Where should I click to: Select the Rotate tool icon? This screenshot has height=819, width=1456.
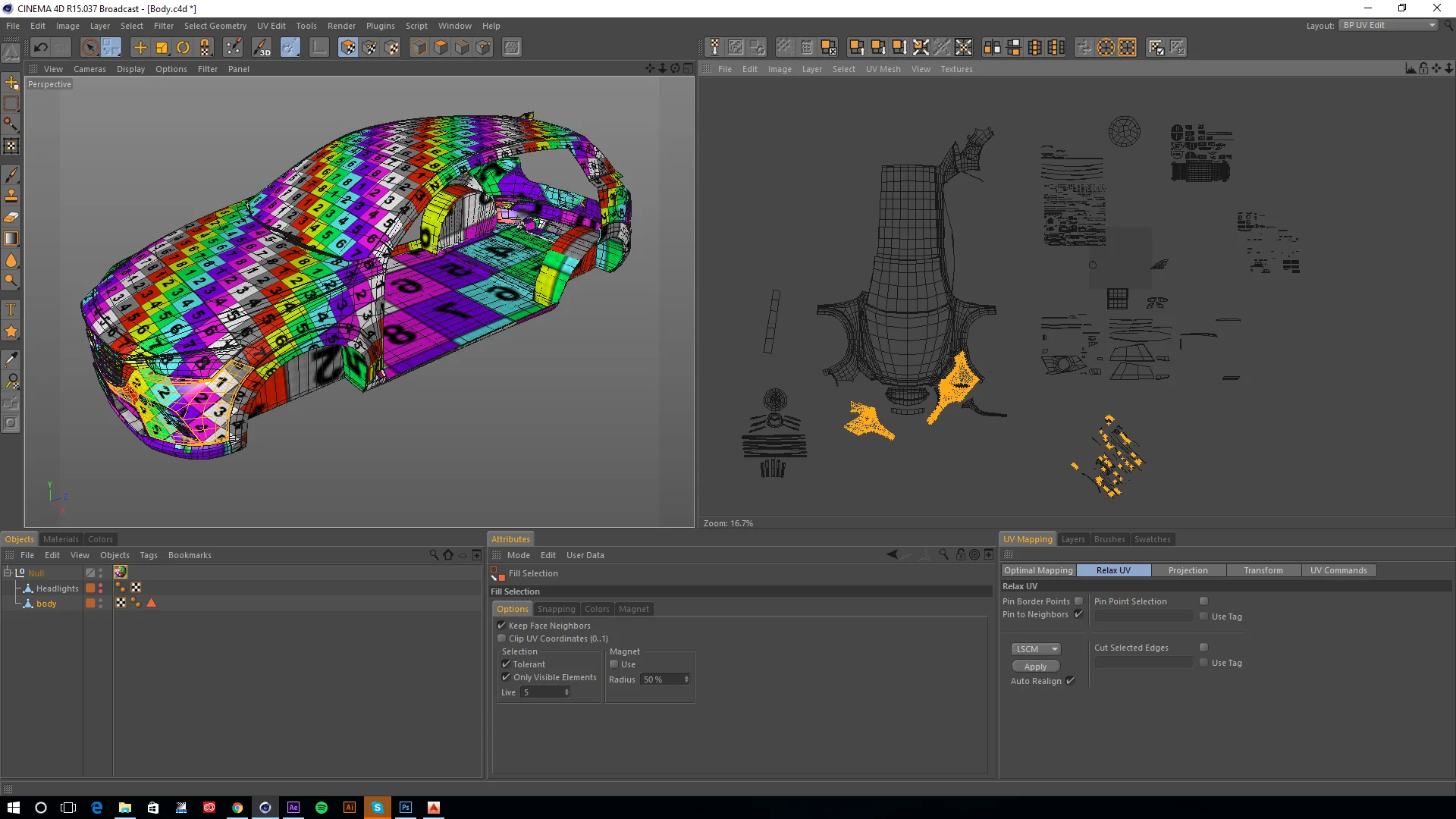click(184, 48)
